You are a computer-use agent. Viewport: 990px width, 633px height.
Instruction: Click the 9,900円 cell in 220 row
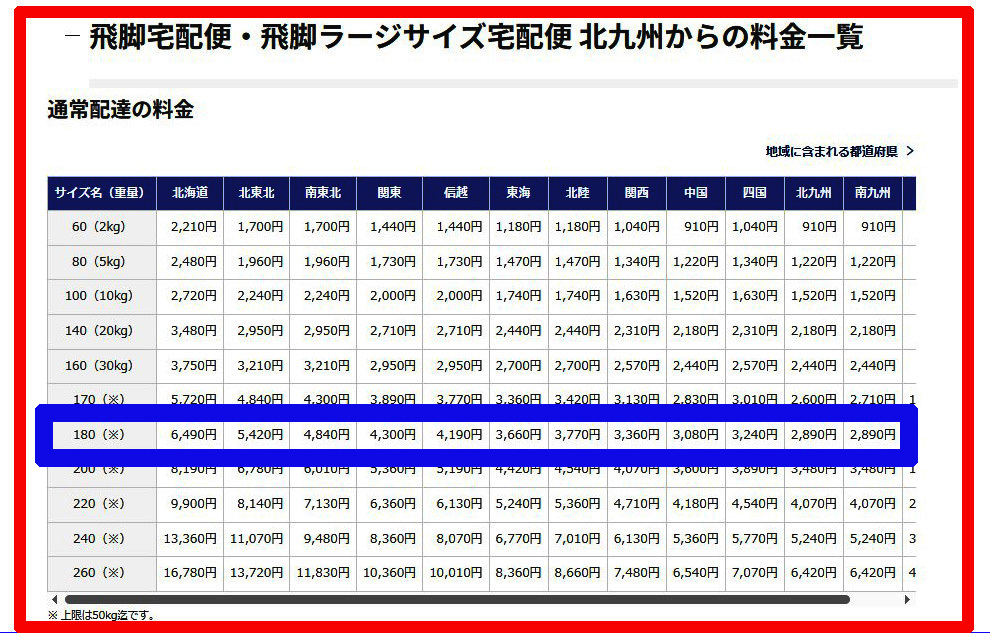pyautogui.click(x=190, y=504)
